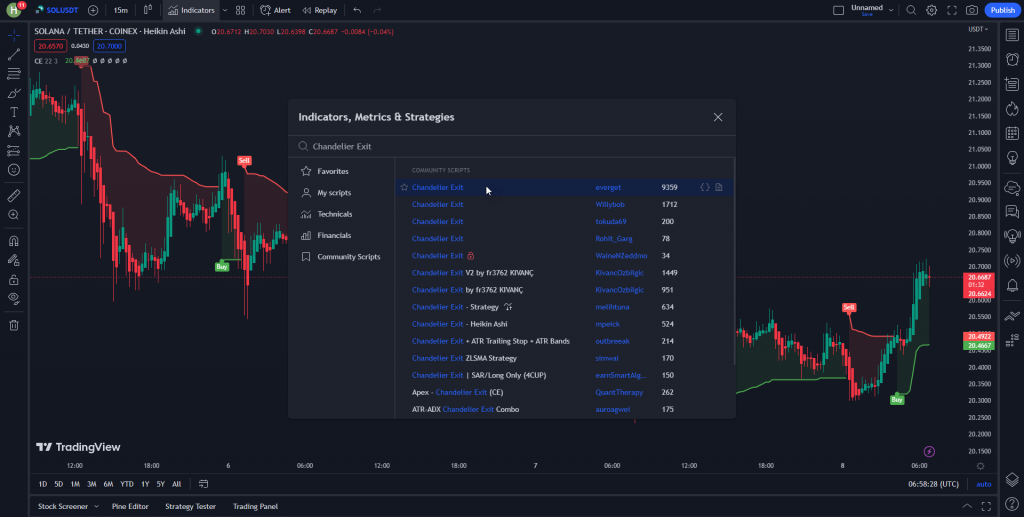Expand Stock Screener dropdown arrow
This screenshot has width=1024, height=517.
96,507
